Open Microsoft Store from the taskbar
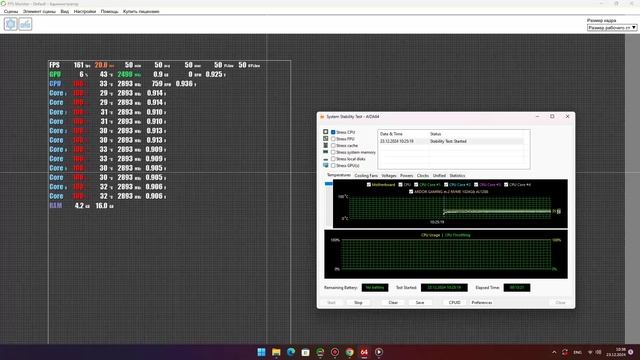 point(305,352)
